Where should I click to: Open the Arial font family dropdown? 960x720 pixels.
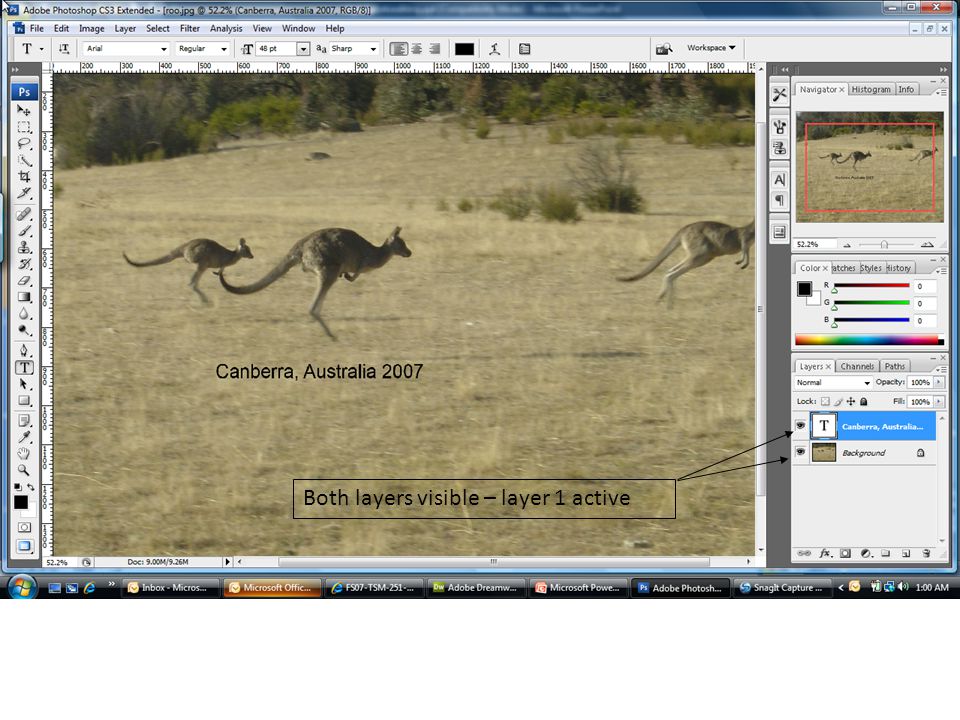coord(163,49)
